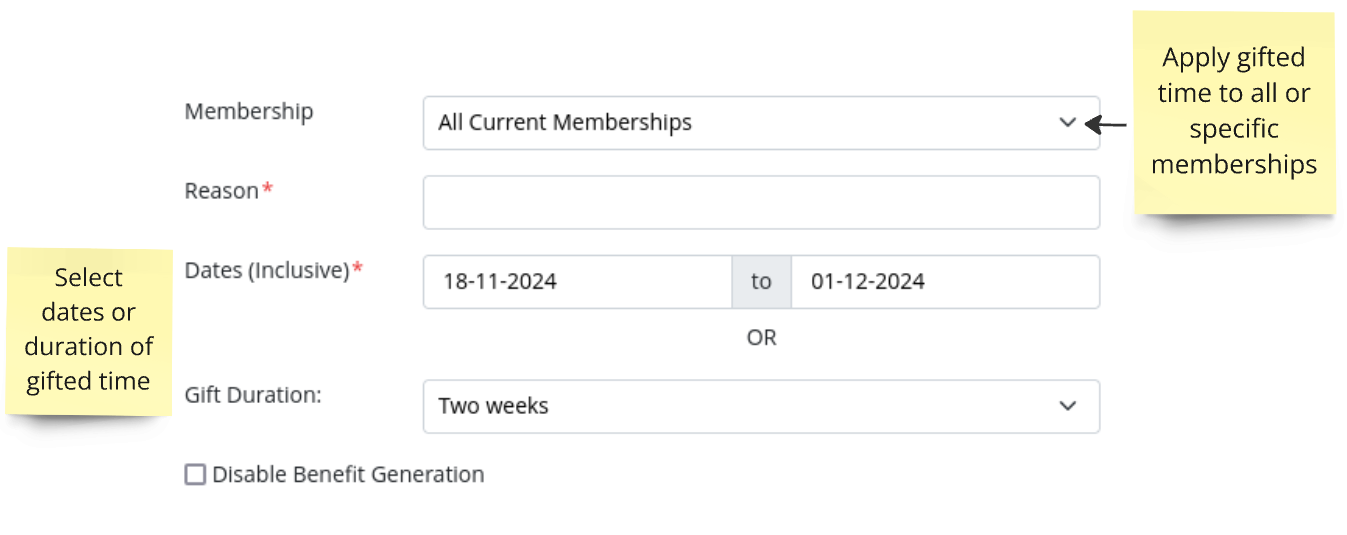This screenshot has height=535, width=1347.
Task: Click the 'OR' text between fields
Action: click(x=761, y=338)
